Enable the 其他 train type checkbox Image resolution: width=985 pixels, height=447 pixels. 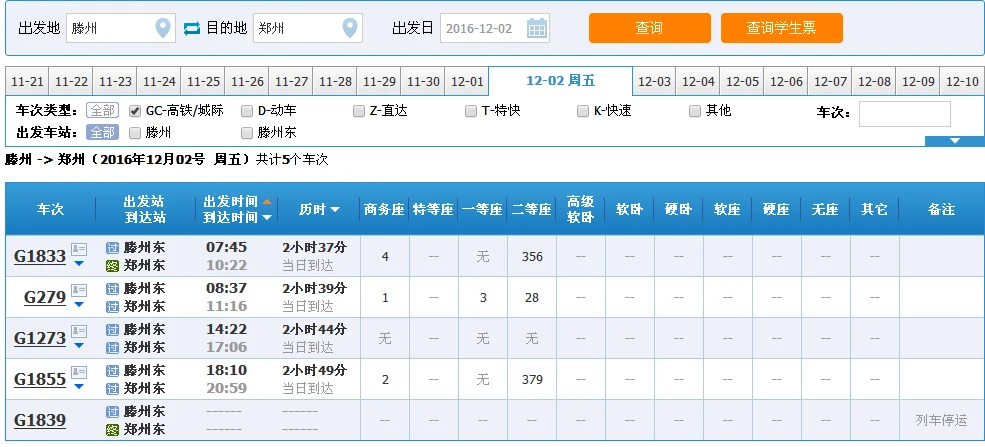pyautogui.click(x=695, y=111)
